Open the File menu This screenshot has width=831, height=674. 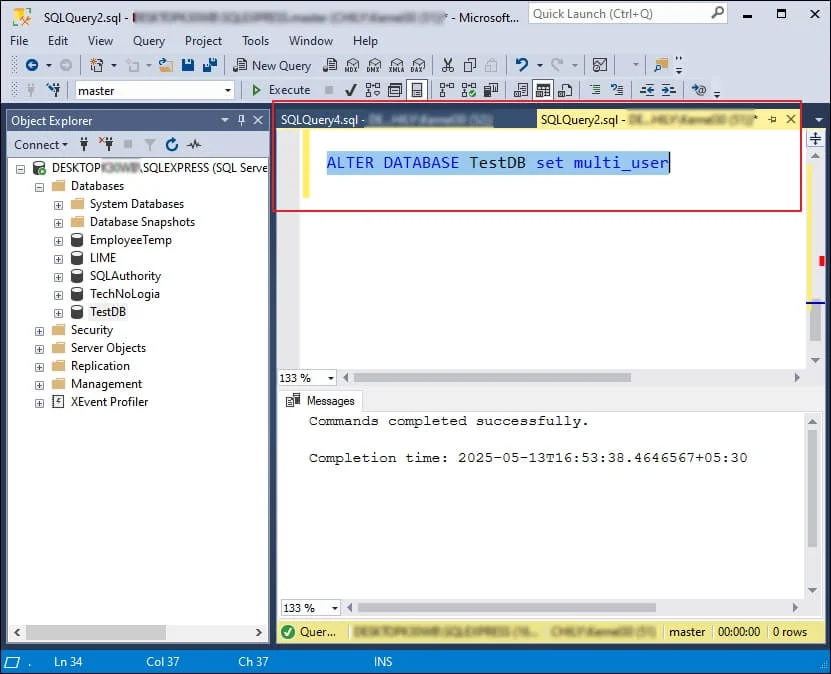[x=19, y=40]
